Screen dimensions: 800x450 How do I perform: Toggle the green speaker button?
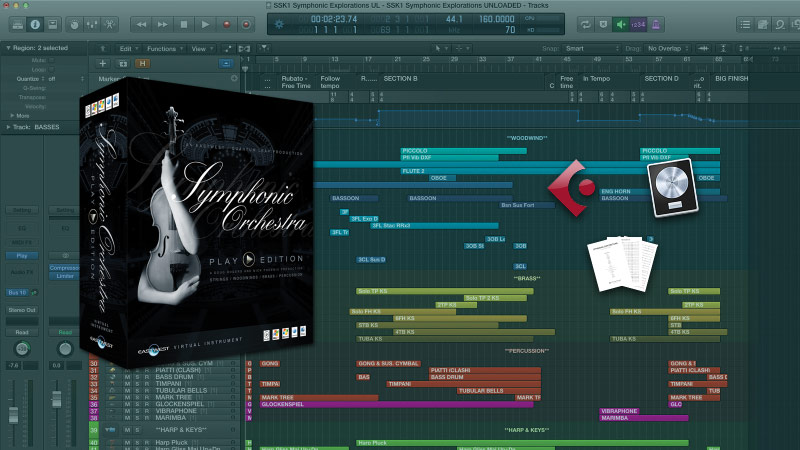[620, 24]
